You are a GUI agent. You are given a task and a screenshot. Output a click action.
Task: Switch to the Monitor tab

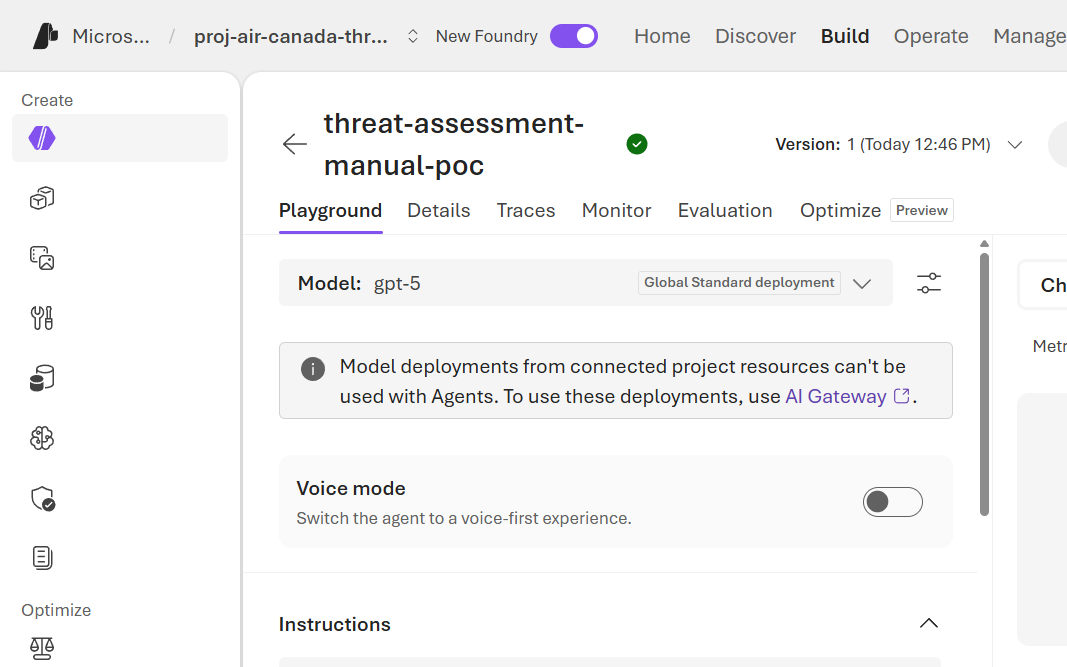[617, 210]
